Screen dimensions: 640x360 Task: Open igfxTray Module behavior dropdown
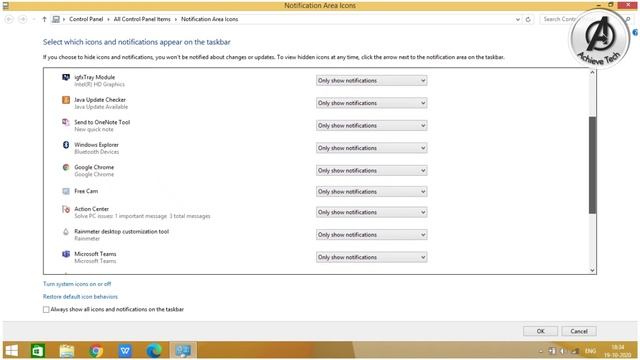click(x=371, y=81)
